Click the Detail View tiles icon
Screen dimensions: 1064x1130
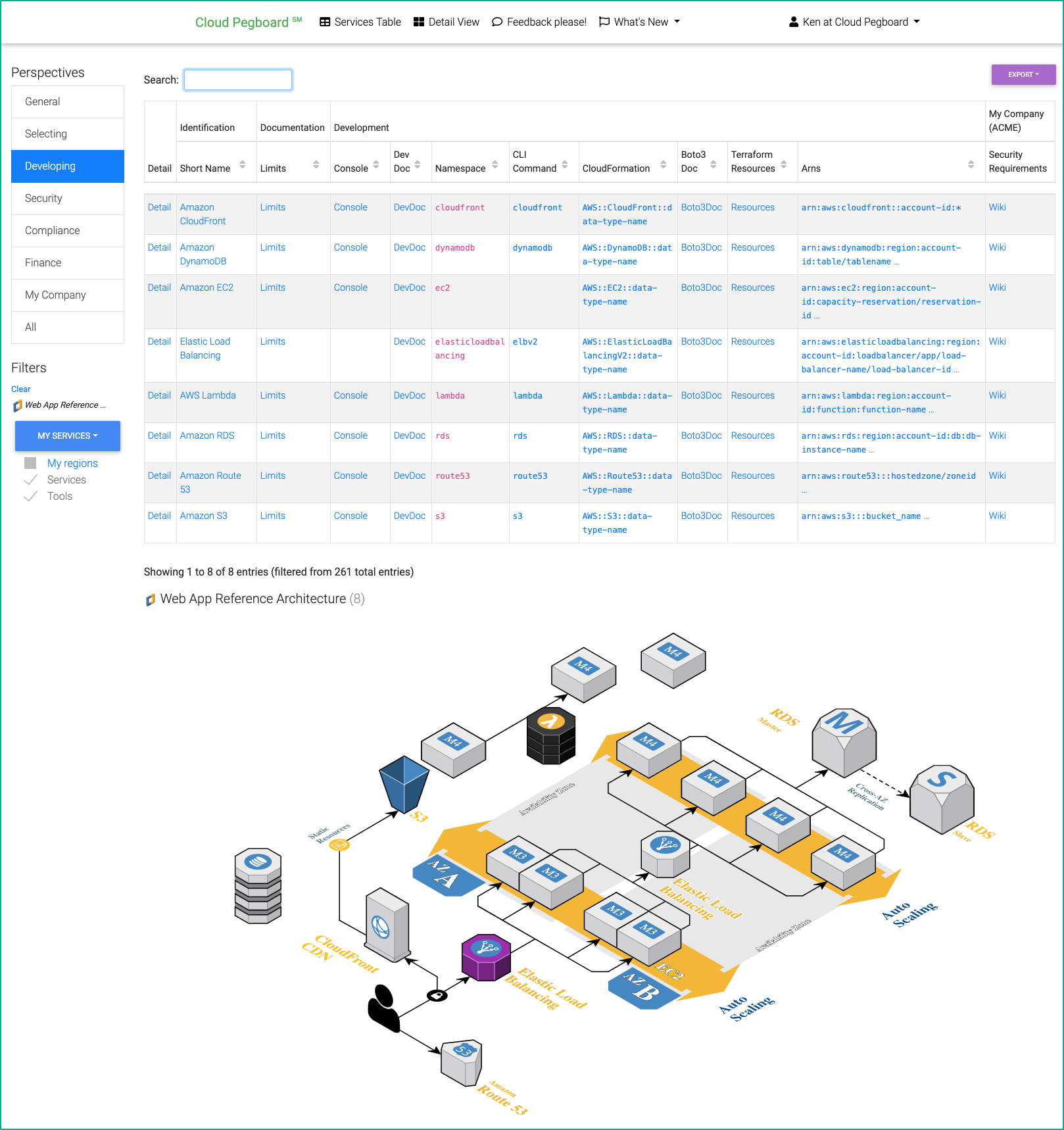coord(419,22)
